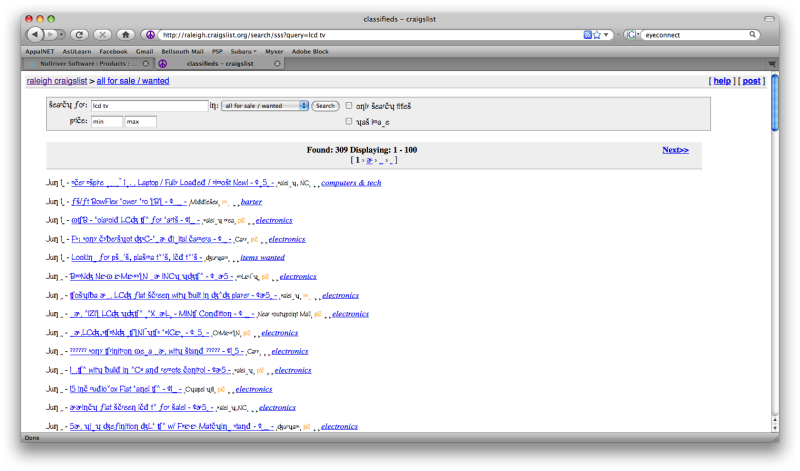
Task: Open the barter category link
Action: tap(251, 202)
